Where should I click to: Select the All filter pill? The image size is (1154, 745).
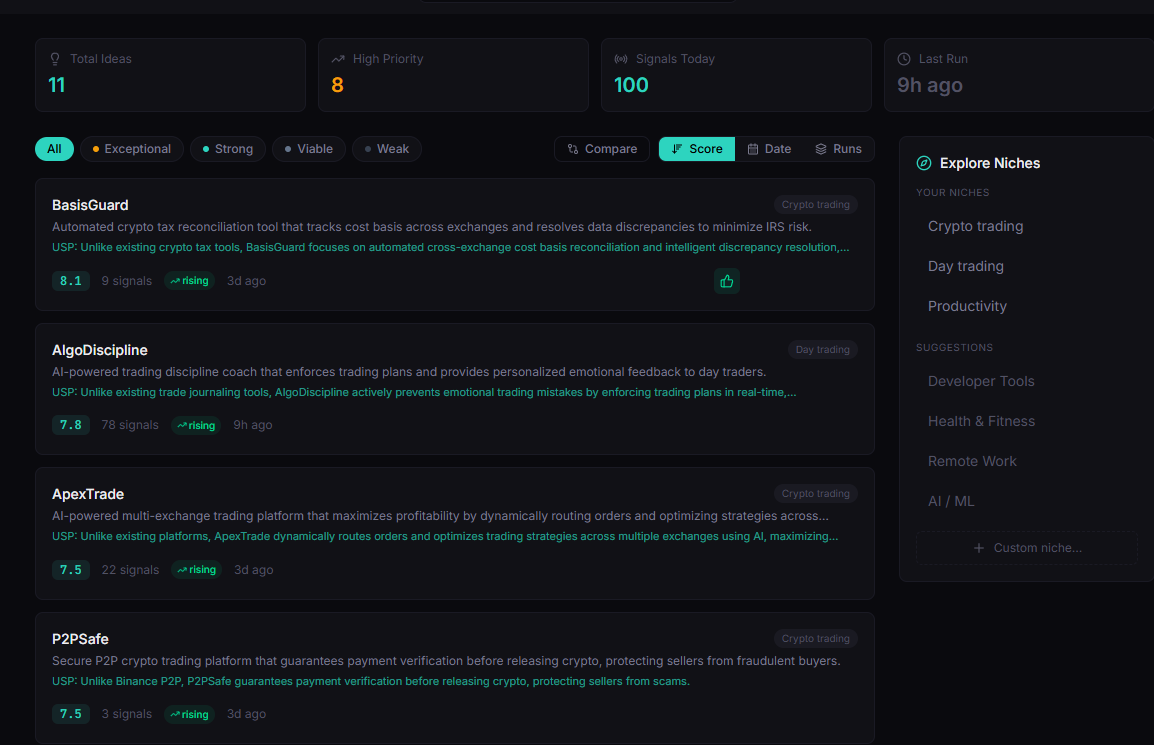click(x=54, y=149)
